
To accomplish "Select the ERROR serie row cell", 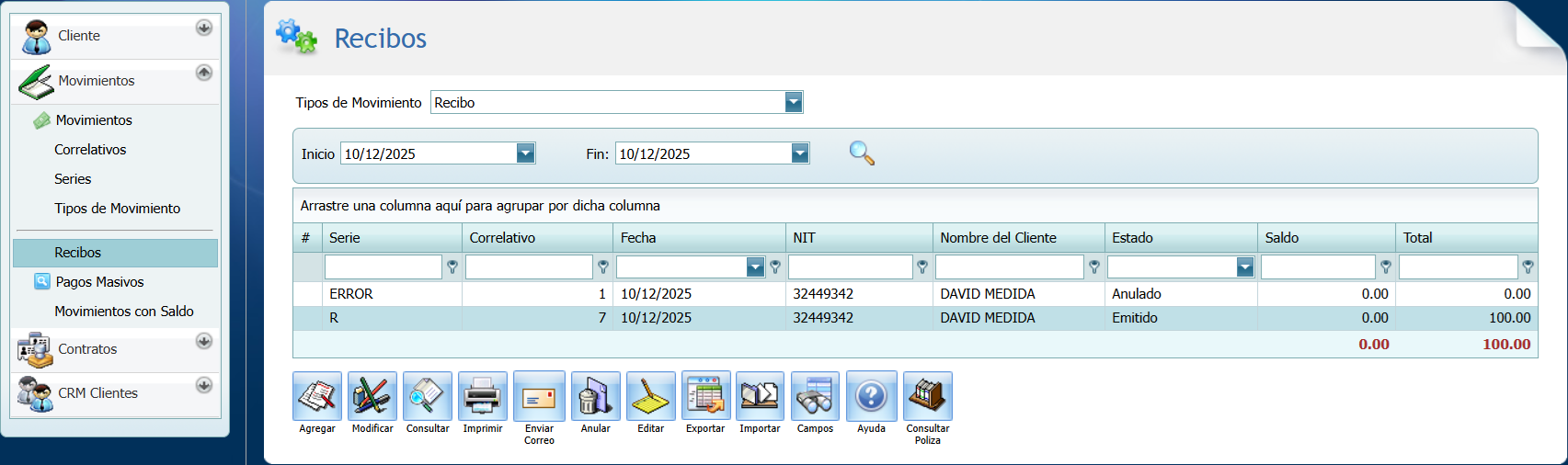I will [392, 294].
